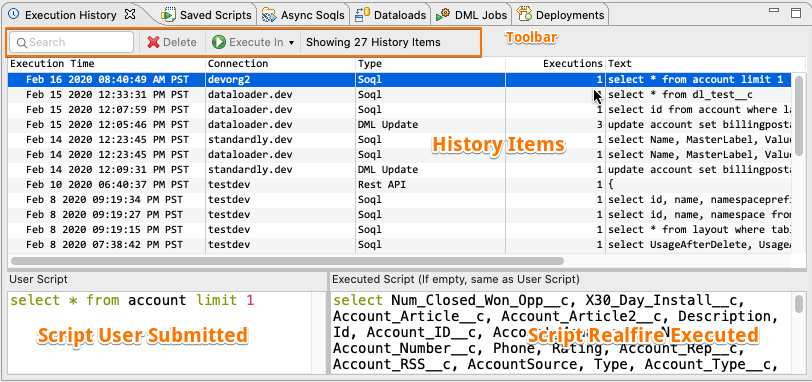Click the Deployments tab icon

[x=525, y=14]
